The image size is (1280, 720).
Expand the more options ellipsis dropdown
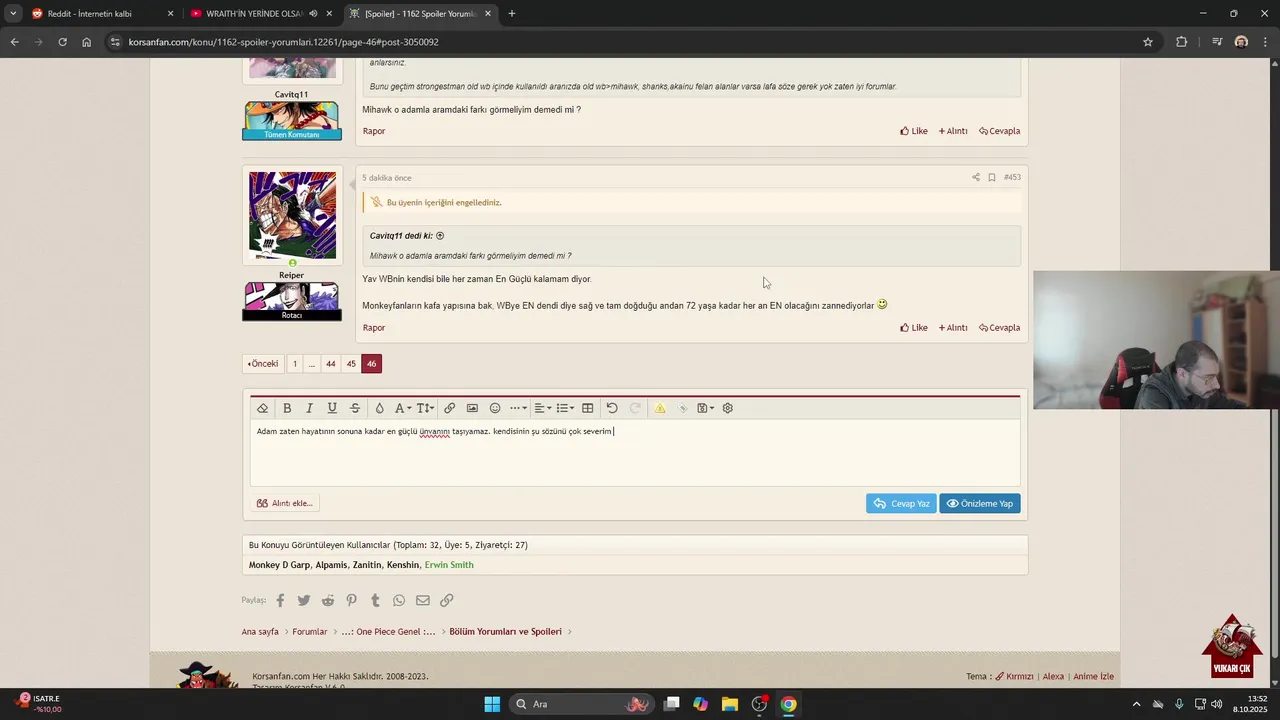pos(518,408)
